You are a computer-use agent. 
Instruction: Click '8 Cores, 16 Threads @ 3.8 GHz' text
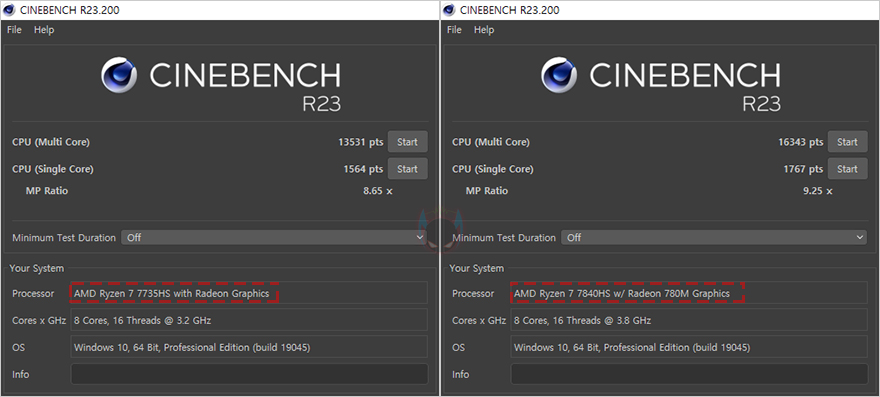pos(583,320)
